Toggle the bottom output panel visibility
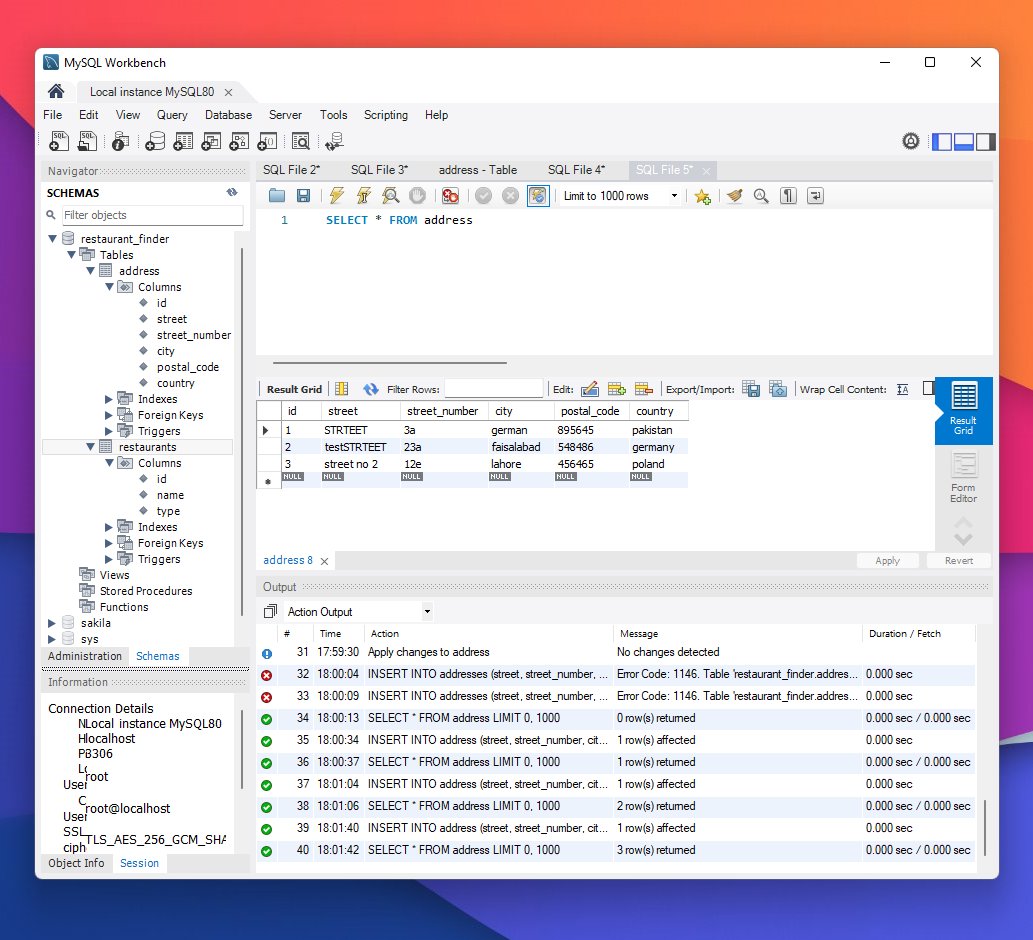 963,142
